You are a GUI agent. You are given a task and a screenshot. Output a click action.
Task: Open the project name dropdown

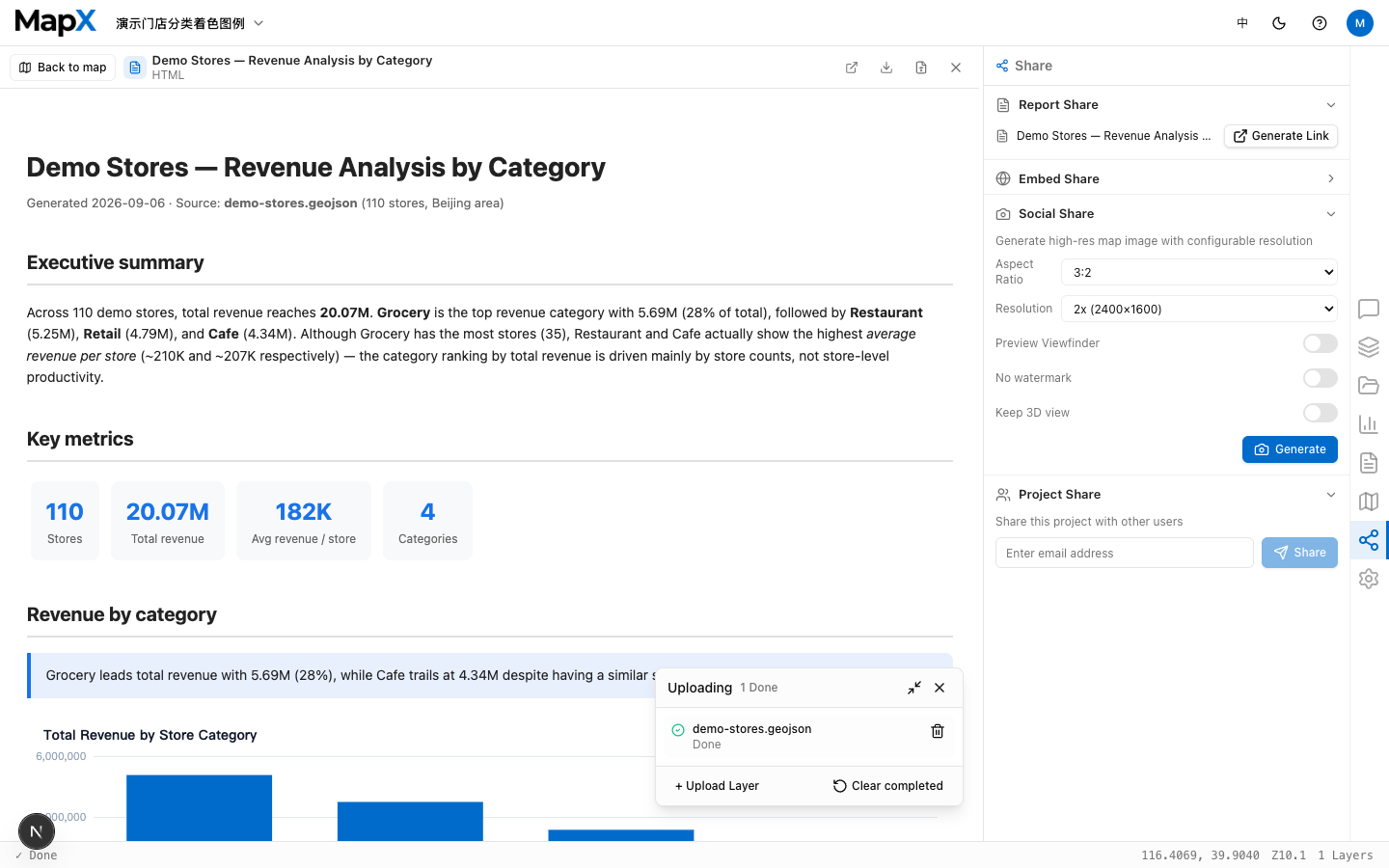(190, 23)
